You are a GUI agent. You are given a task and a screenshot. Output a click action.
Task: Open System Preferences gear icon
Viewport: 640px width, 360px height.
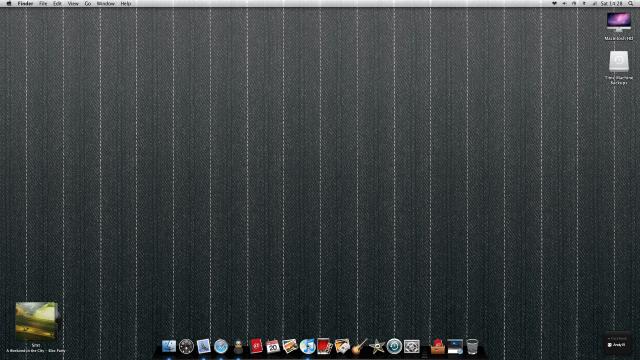point(411,346)
